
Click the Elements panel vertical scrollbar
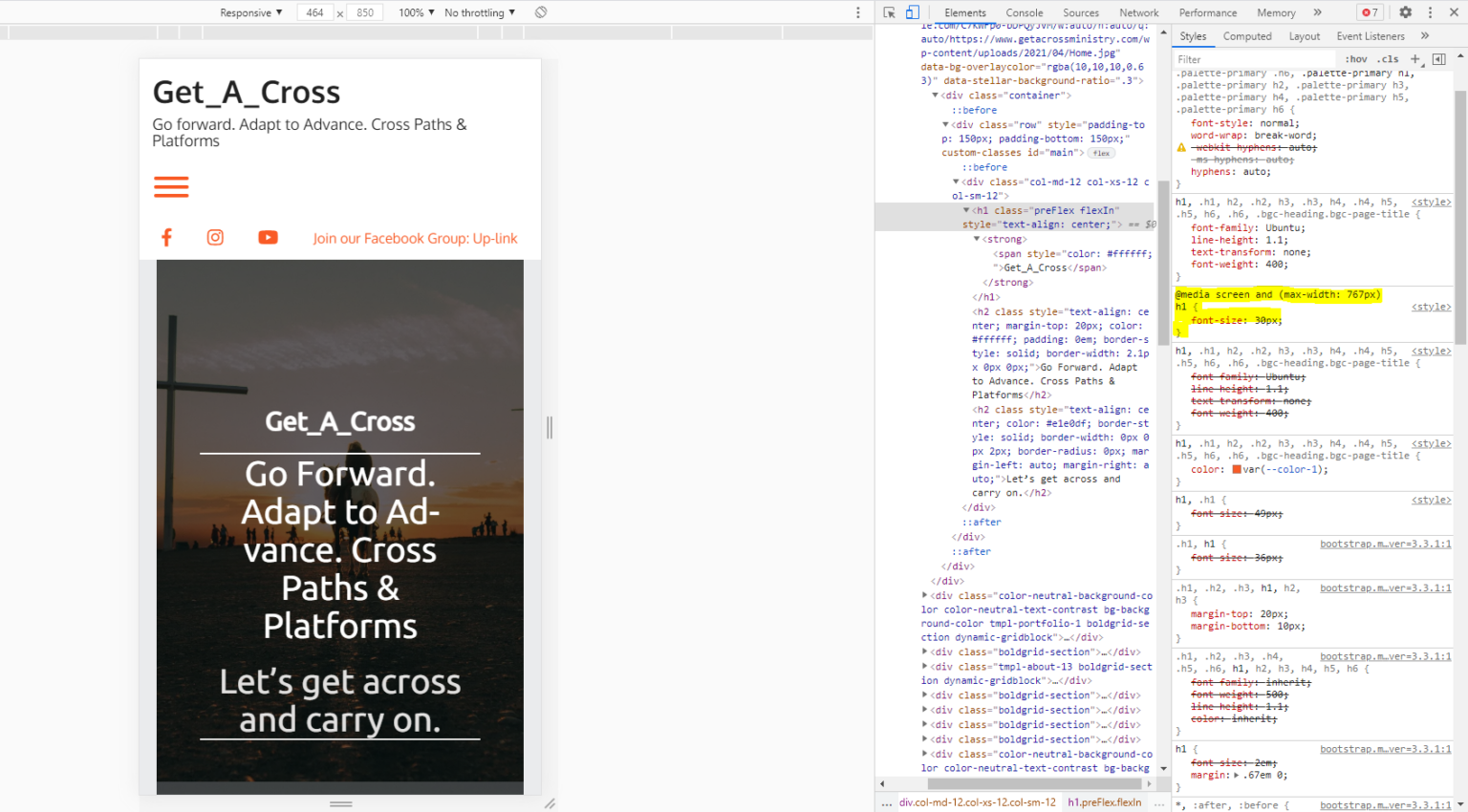(x=1163, y=263)
